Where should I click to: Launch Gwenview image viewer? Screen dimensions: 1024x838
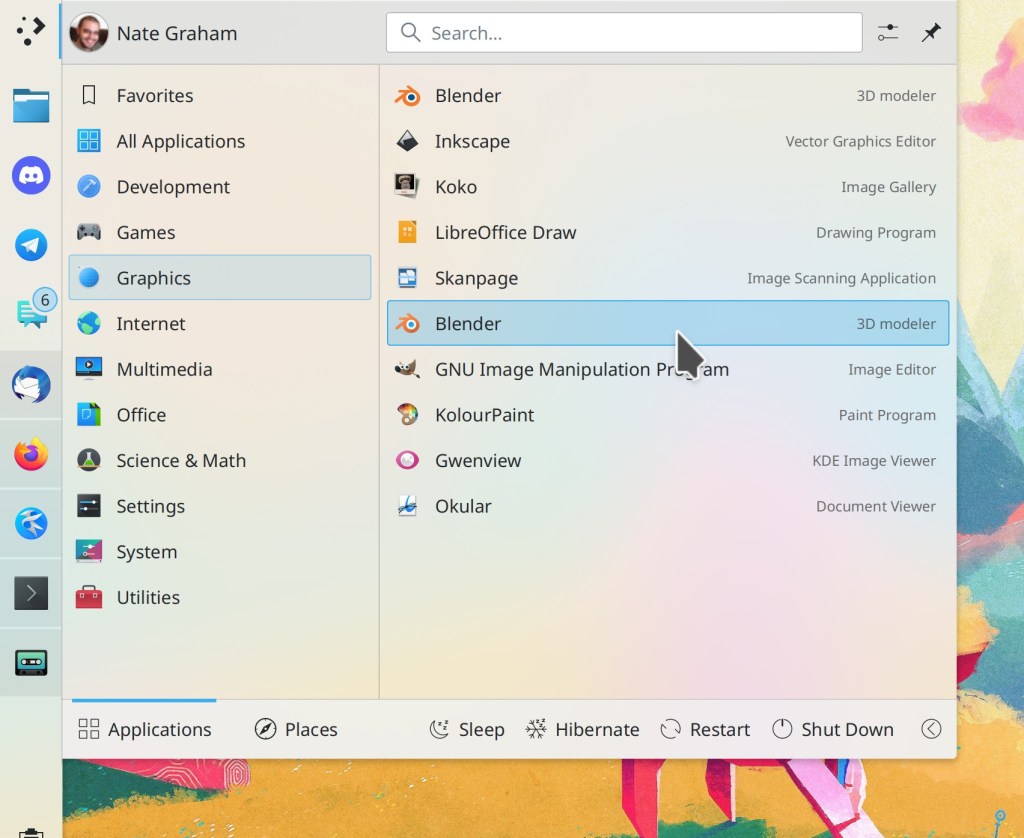tap(477, 461)
